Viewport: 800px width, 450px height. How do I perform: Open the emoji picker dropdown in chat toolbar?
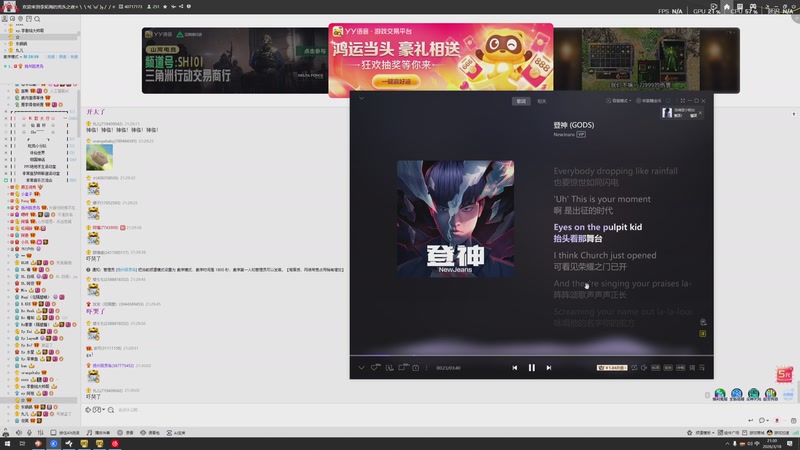(98, 410)
